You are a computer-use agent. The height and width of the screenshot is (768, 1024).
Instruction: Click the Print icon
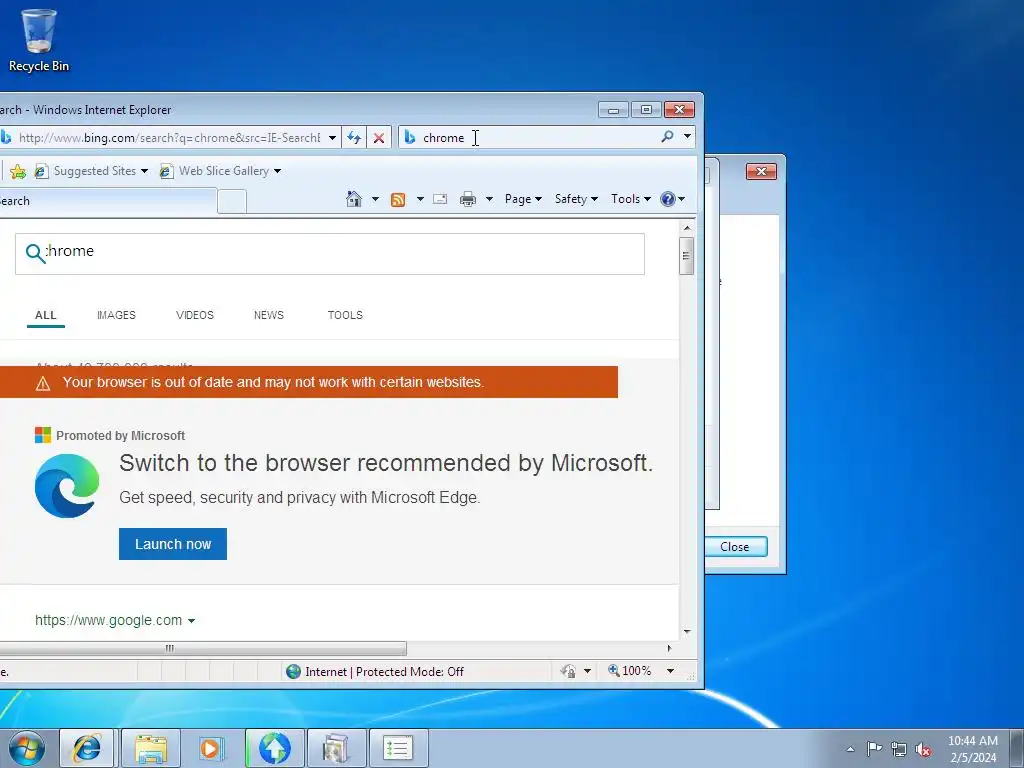click(468, 199)
